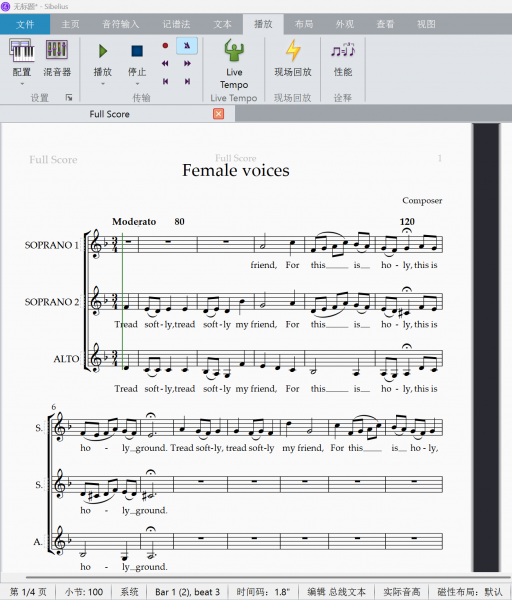Click the 现场回放 lightning bolt icon
This screenshot has height=600, width=512.
tap(293, 50)
